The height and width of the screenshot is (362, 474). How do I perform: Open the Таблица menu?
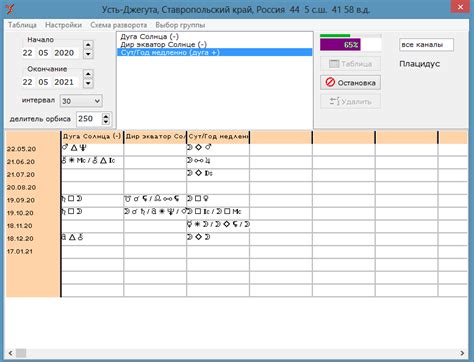click(x=22, y=25)
